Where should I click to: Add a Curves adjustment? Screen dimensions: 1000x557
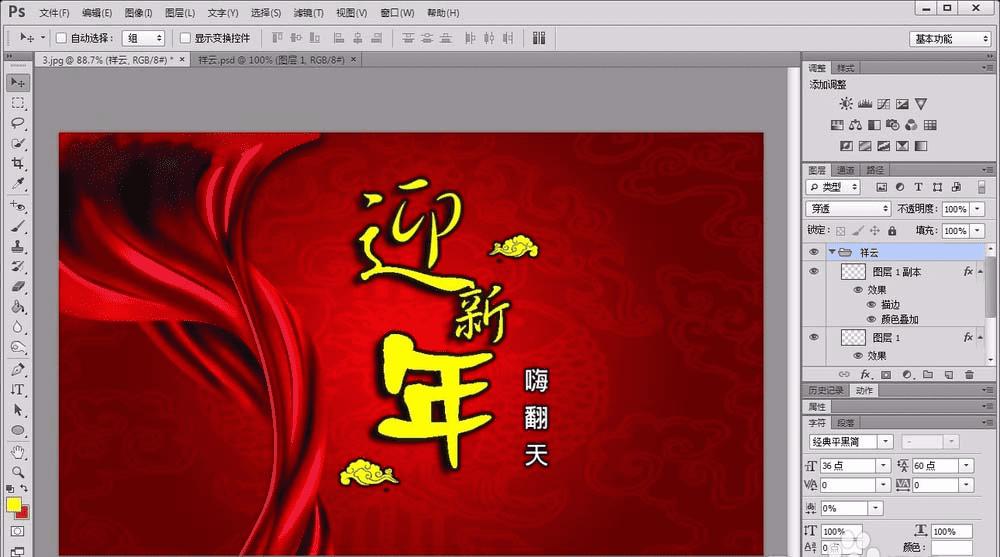coord(883,103)
